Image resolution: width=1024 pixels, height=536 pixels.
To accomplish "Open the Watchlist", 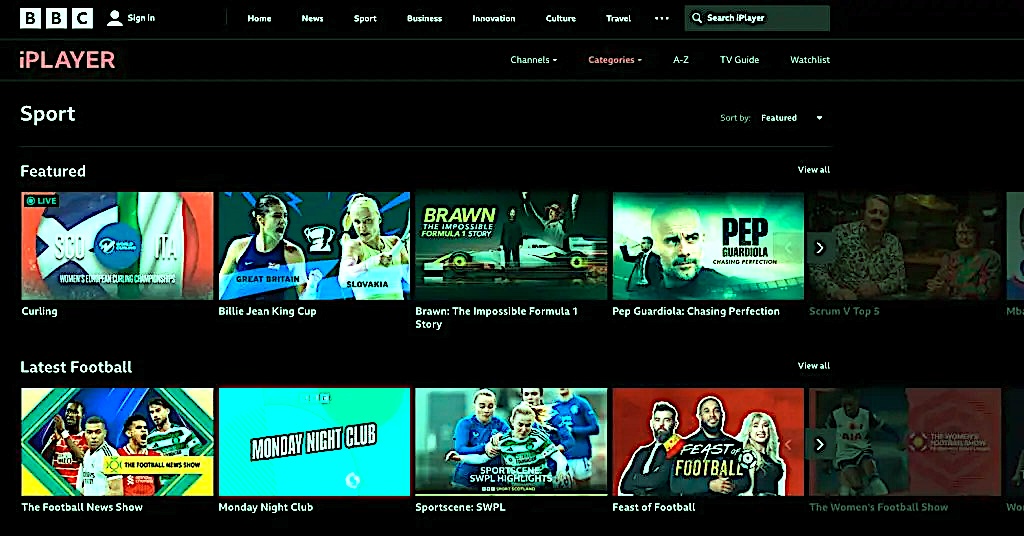I will [x=810, y=59].
